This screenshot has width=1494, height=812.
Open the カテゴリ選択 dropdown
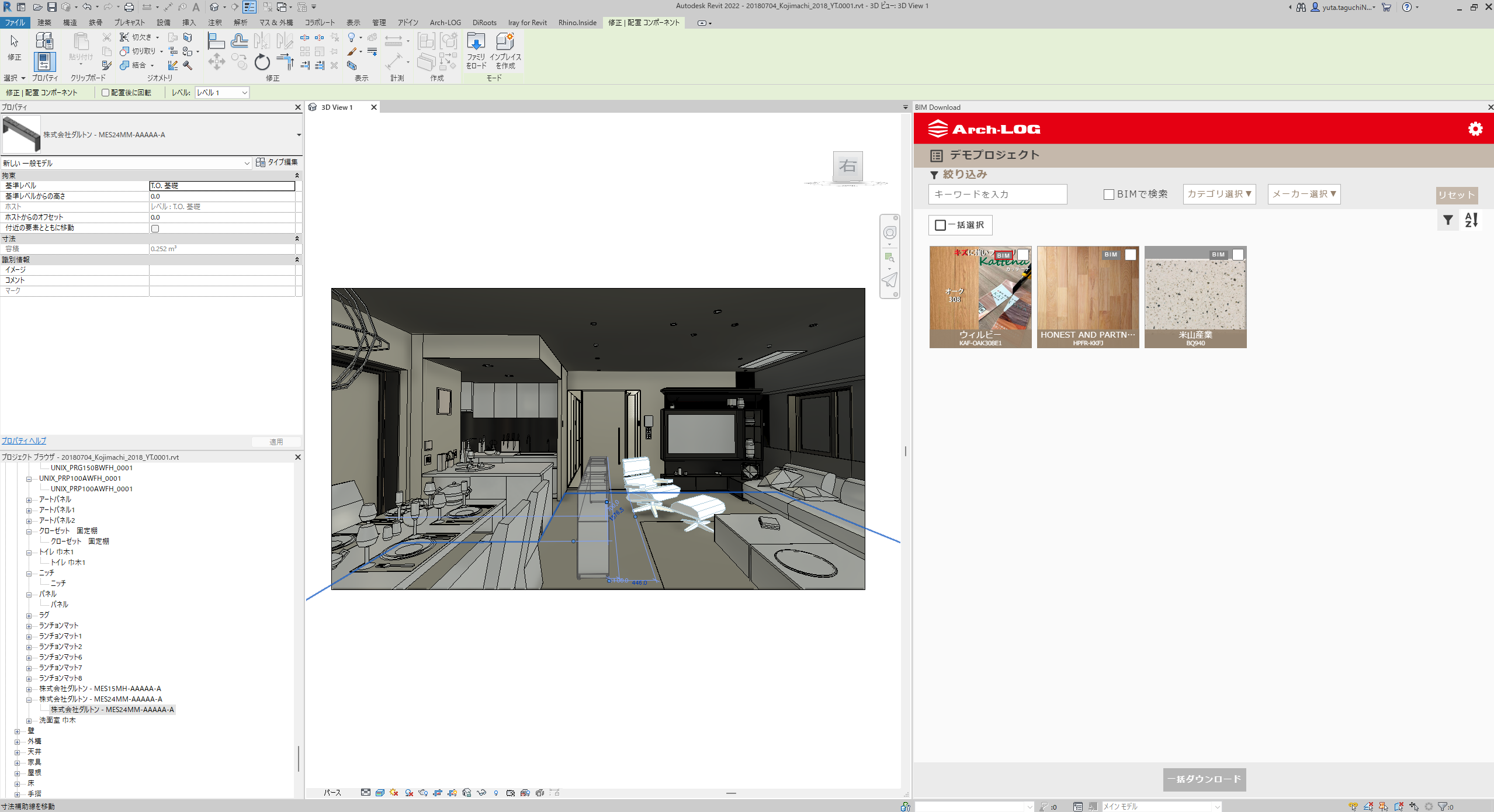point(1219,194)
